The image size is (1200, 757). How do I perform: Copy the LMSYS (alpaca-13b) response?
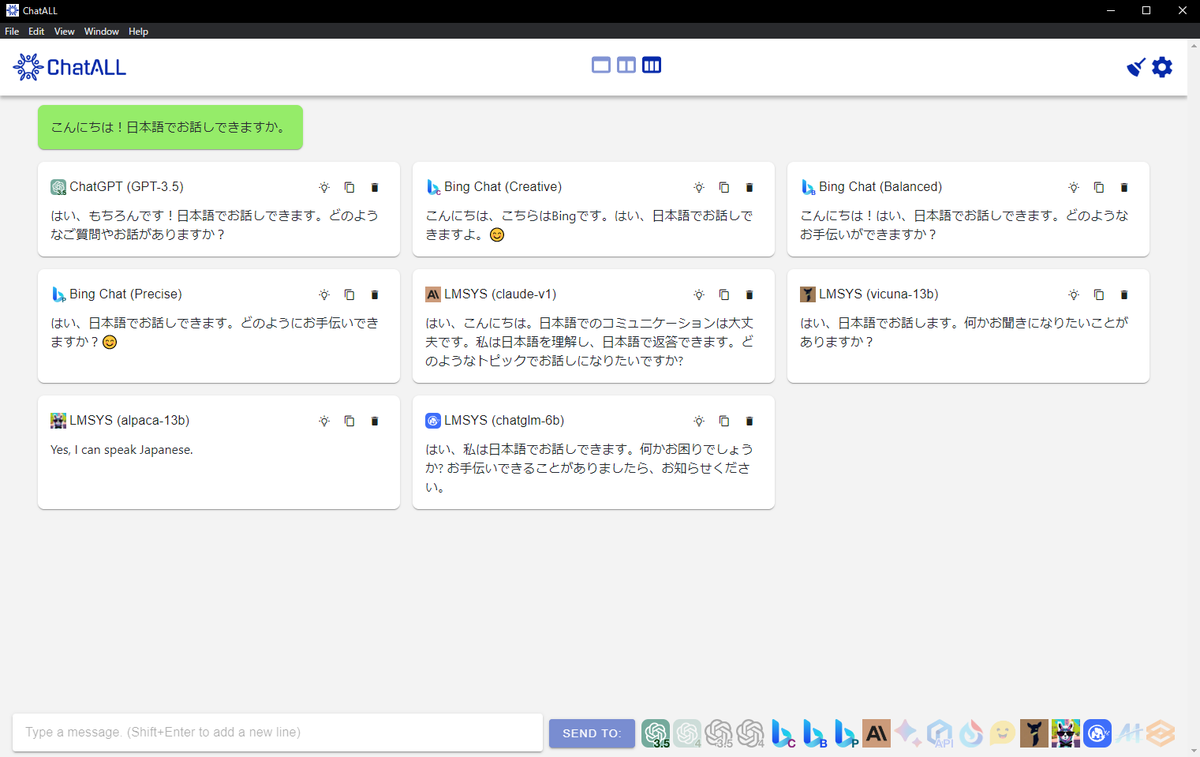pos(349,421)
